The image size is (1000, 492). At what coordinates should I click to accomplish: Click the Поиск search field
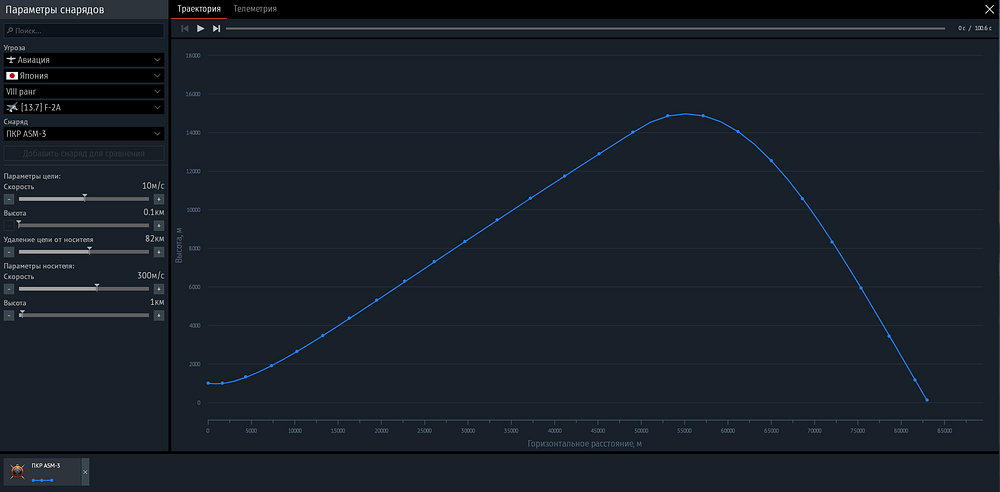(84, 31)
